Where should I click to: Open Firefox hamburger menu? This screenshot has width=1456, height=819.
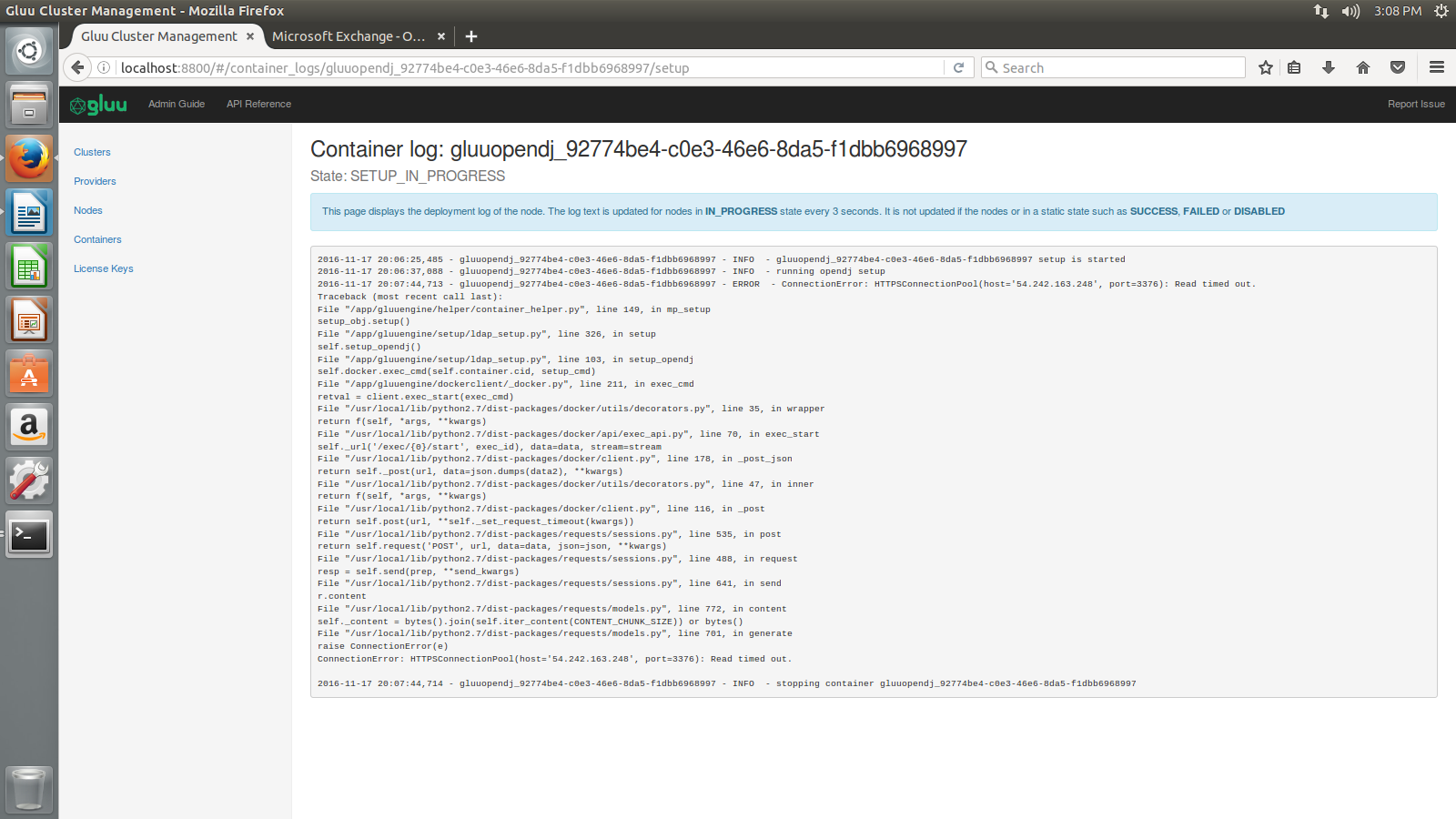tap(1437, 67)
